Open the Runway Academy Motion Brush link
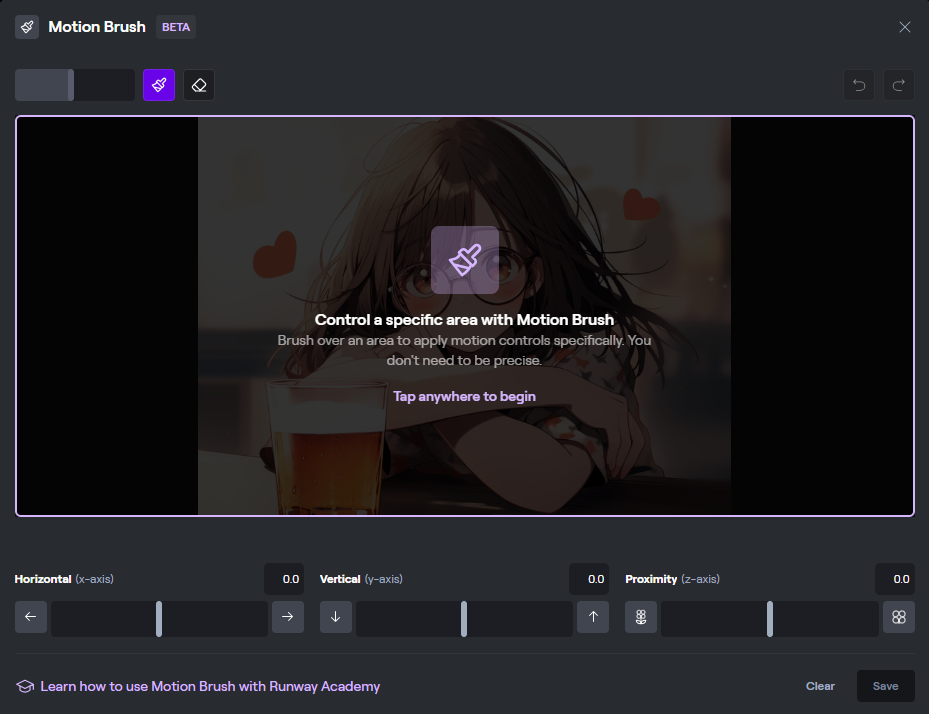This screenshot has width=929, height=714. pos(210,686)
